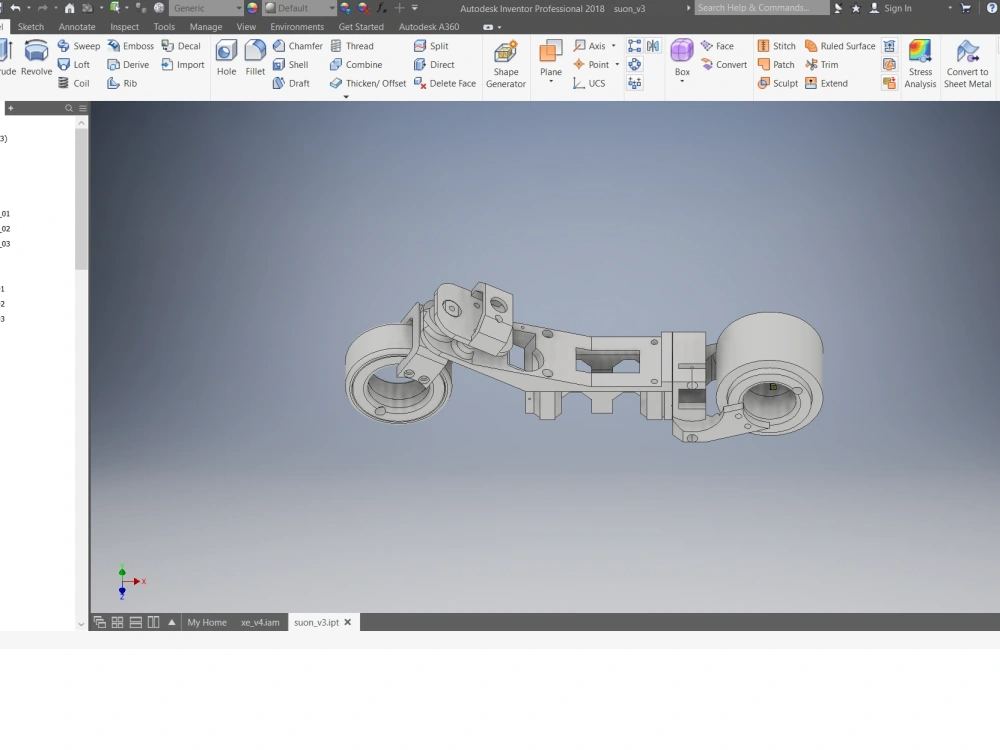Select the rectangular pattern tool
This screenshot has width=1000, height=750.
[635, 46]
